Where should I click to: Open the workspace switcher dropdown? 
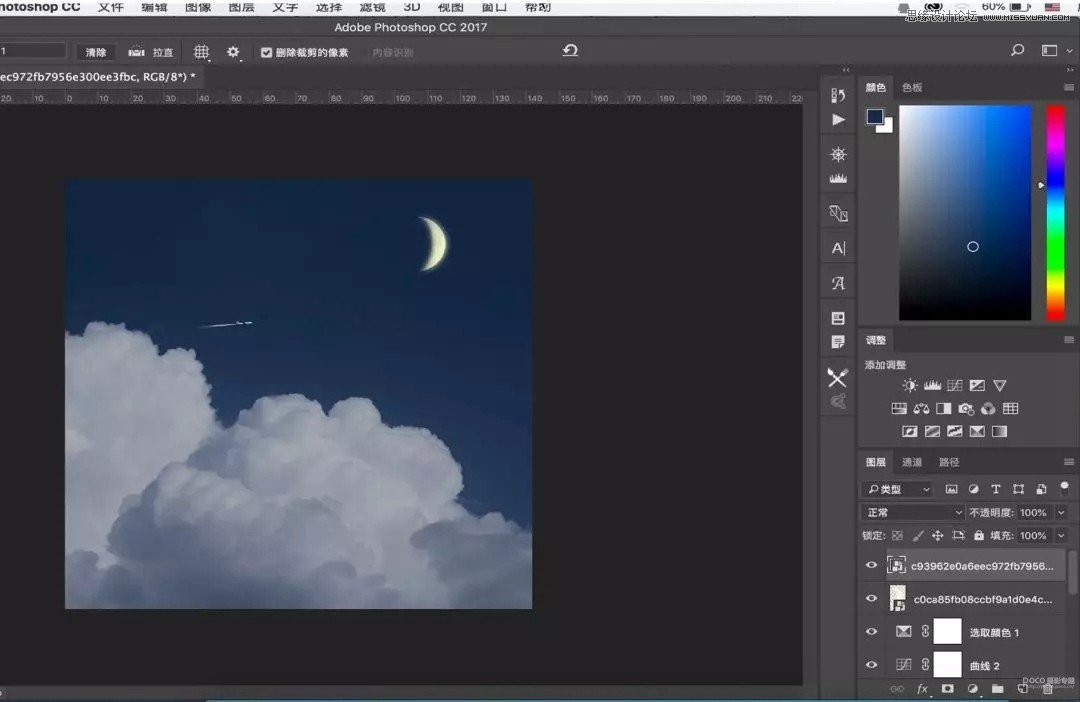click(x=1055, y=50)
